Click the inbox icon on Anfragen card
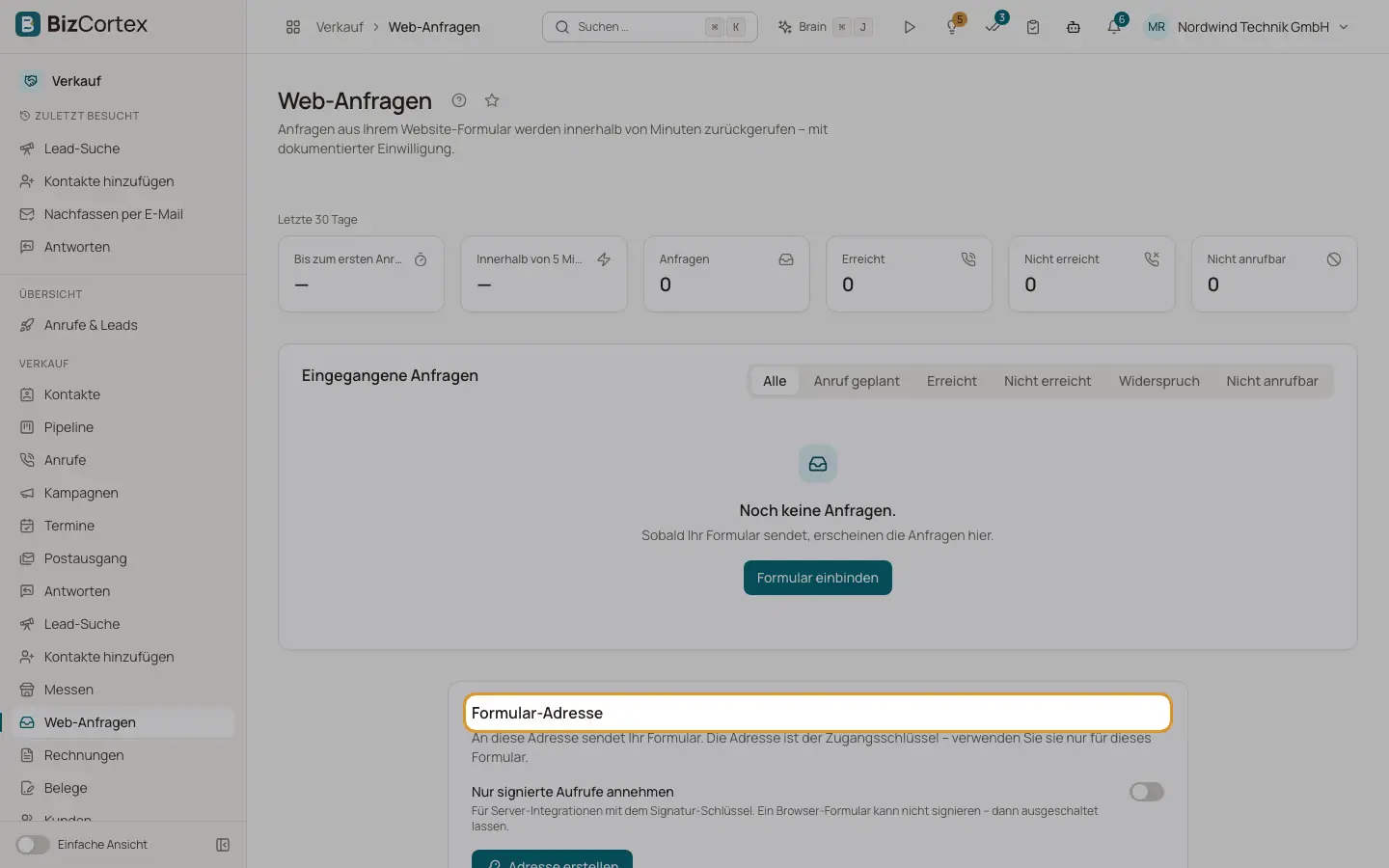The height and width of the screenshot is (868, 1389). 786,259
